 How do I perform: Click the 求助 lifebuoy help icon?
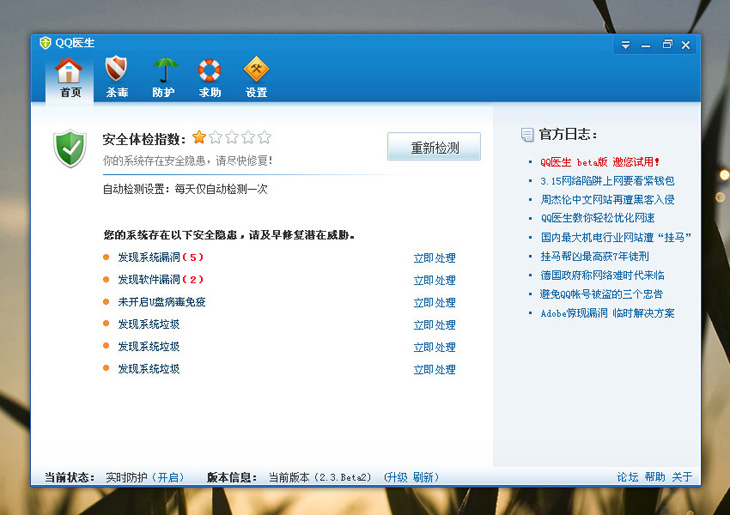(210, 70)
